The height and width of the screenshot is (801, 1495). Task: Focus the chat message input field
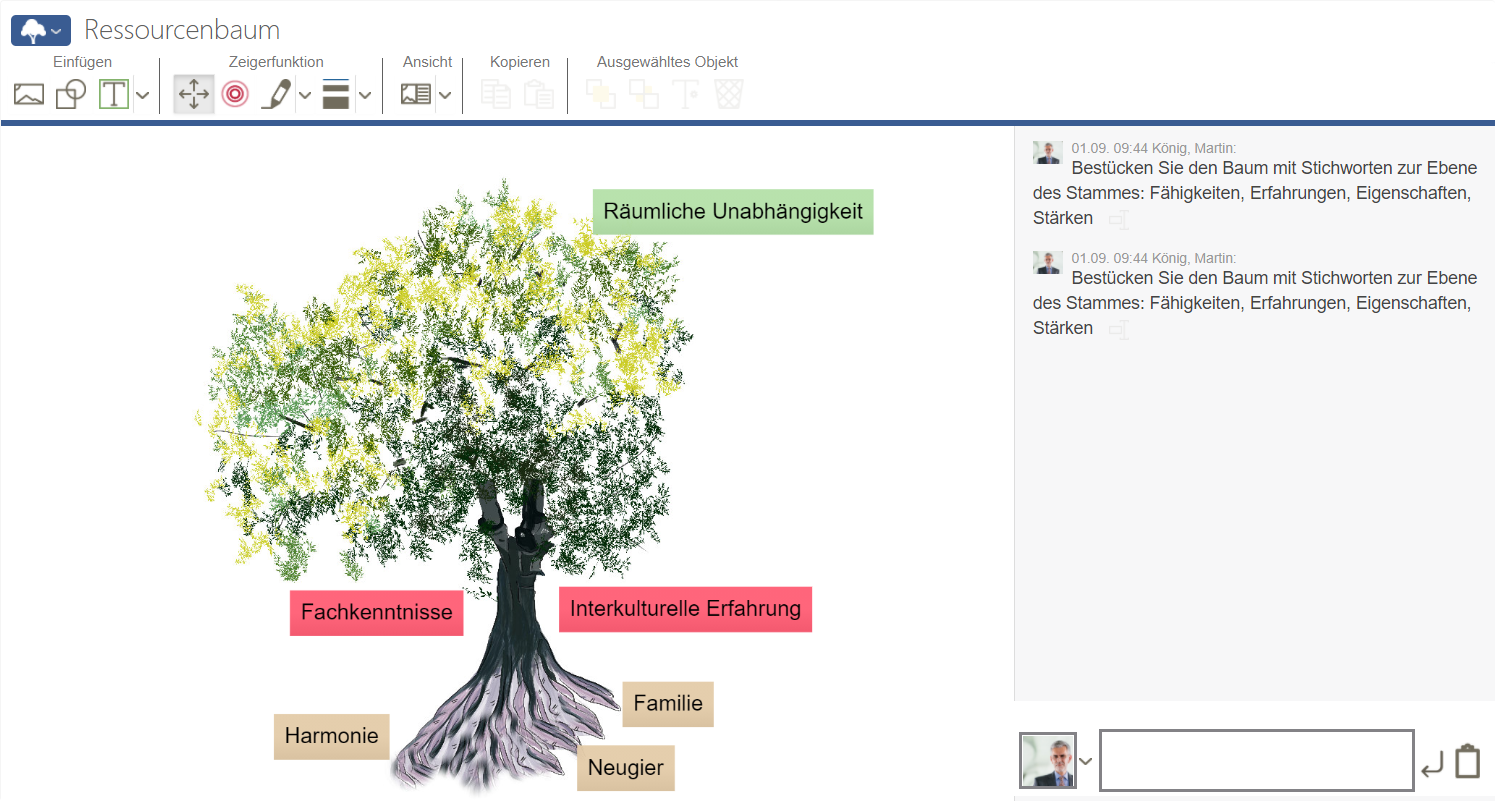tap(1257, 760)
